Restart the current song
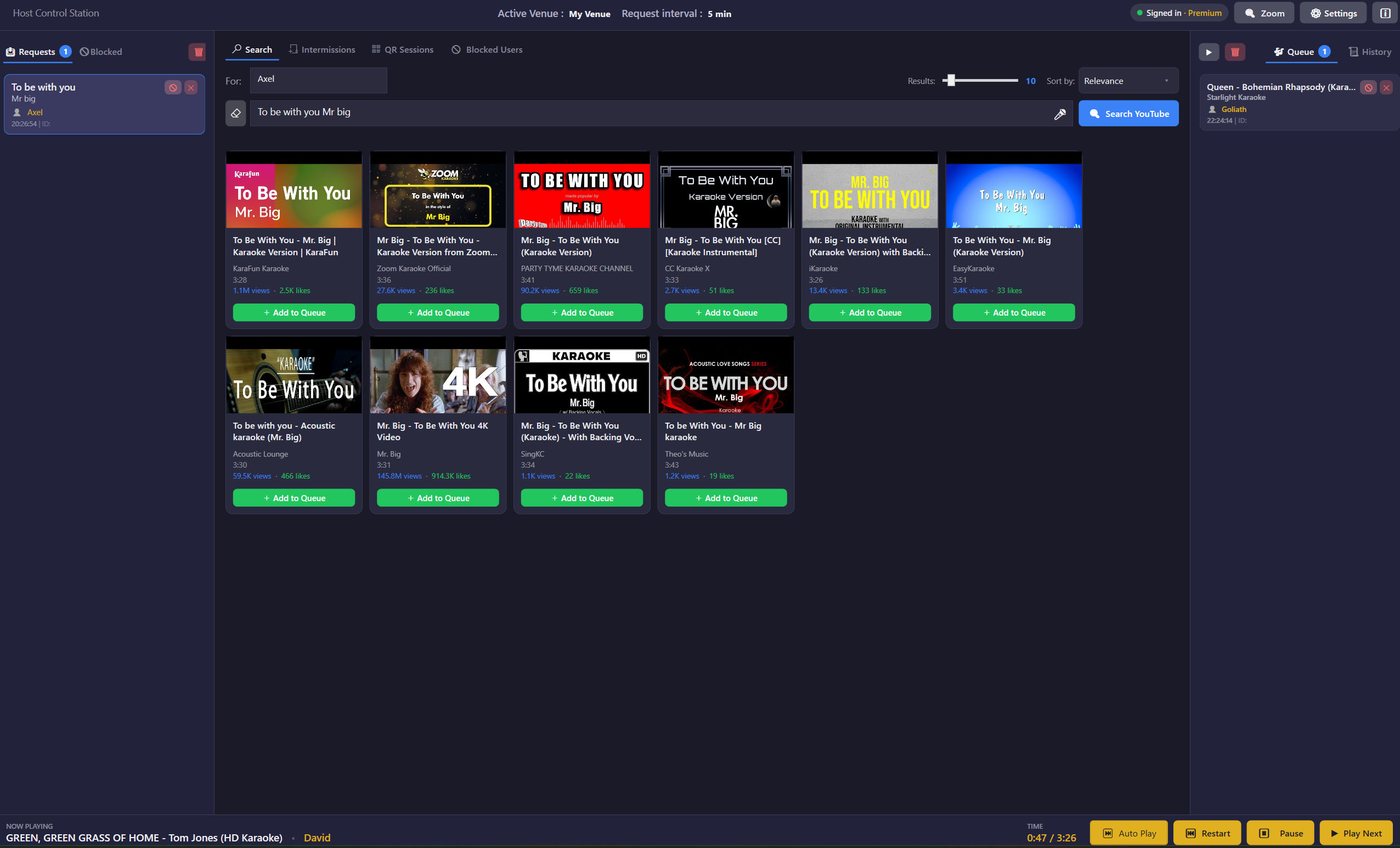The width and height of the screenshot is (1400, 848). [x=1207, y=833]
